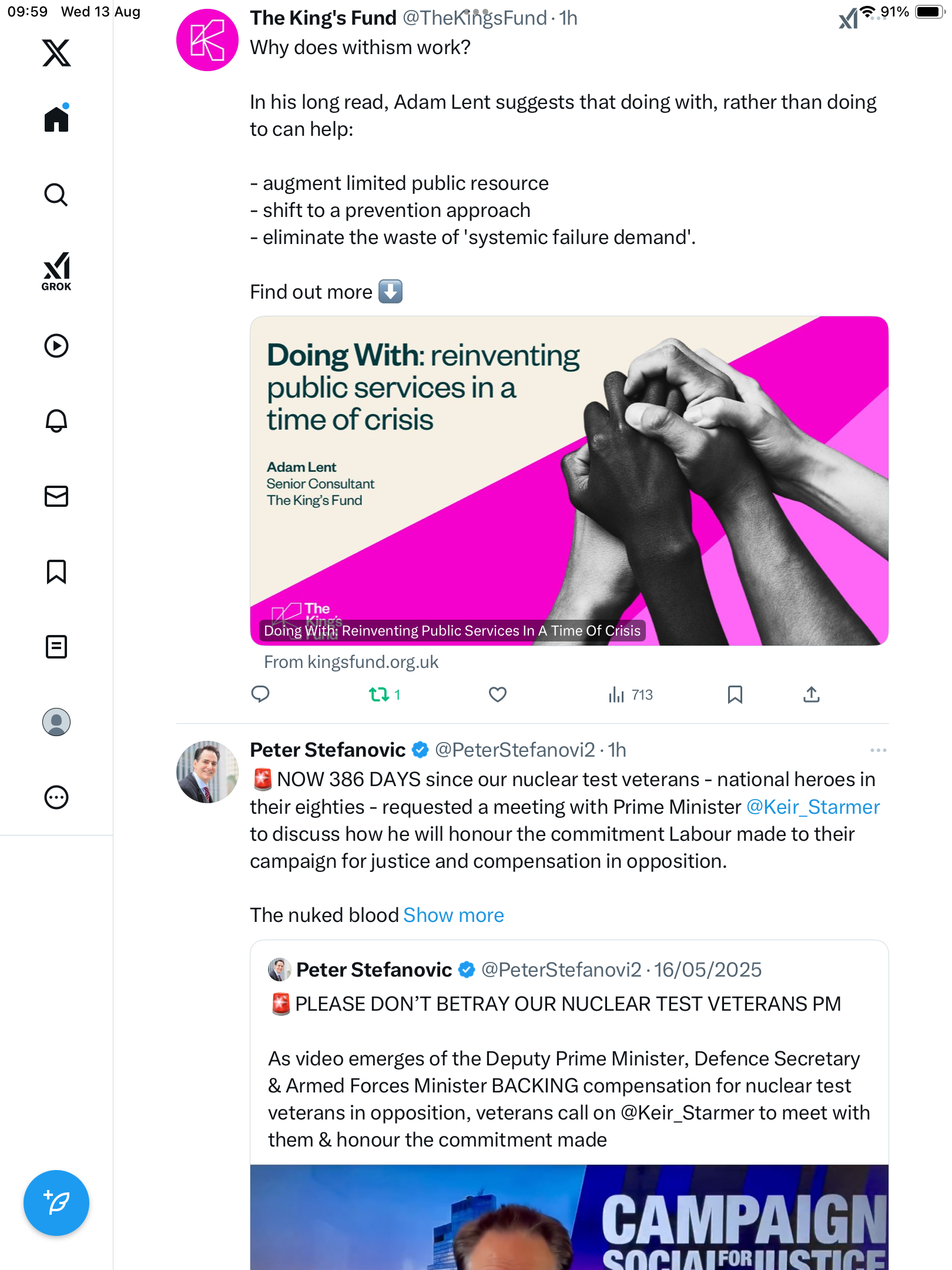Share The King's Fund post

[x=811, y=695]
